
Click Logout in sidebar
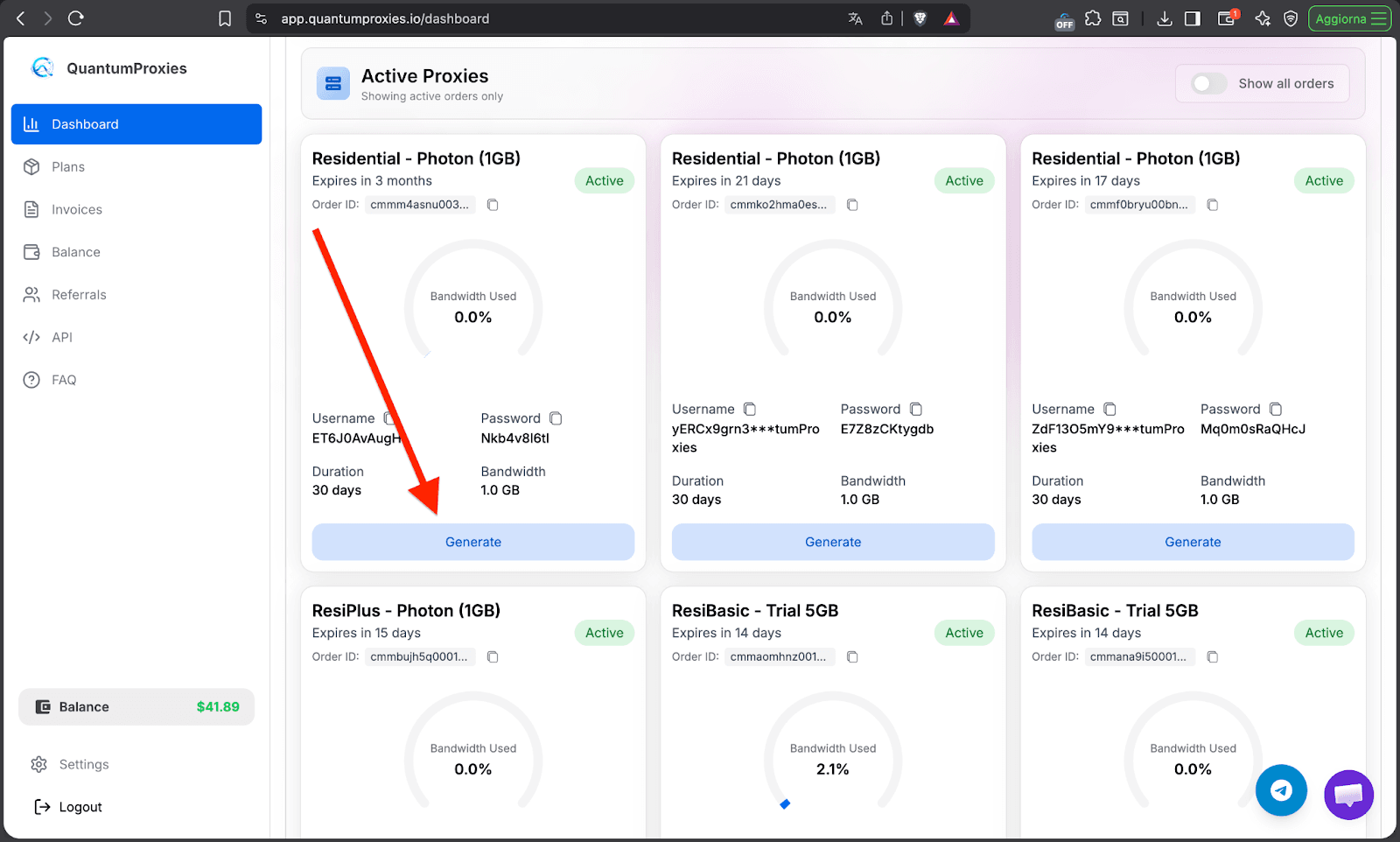tap(80, 807)
